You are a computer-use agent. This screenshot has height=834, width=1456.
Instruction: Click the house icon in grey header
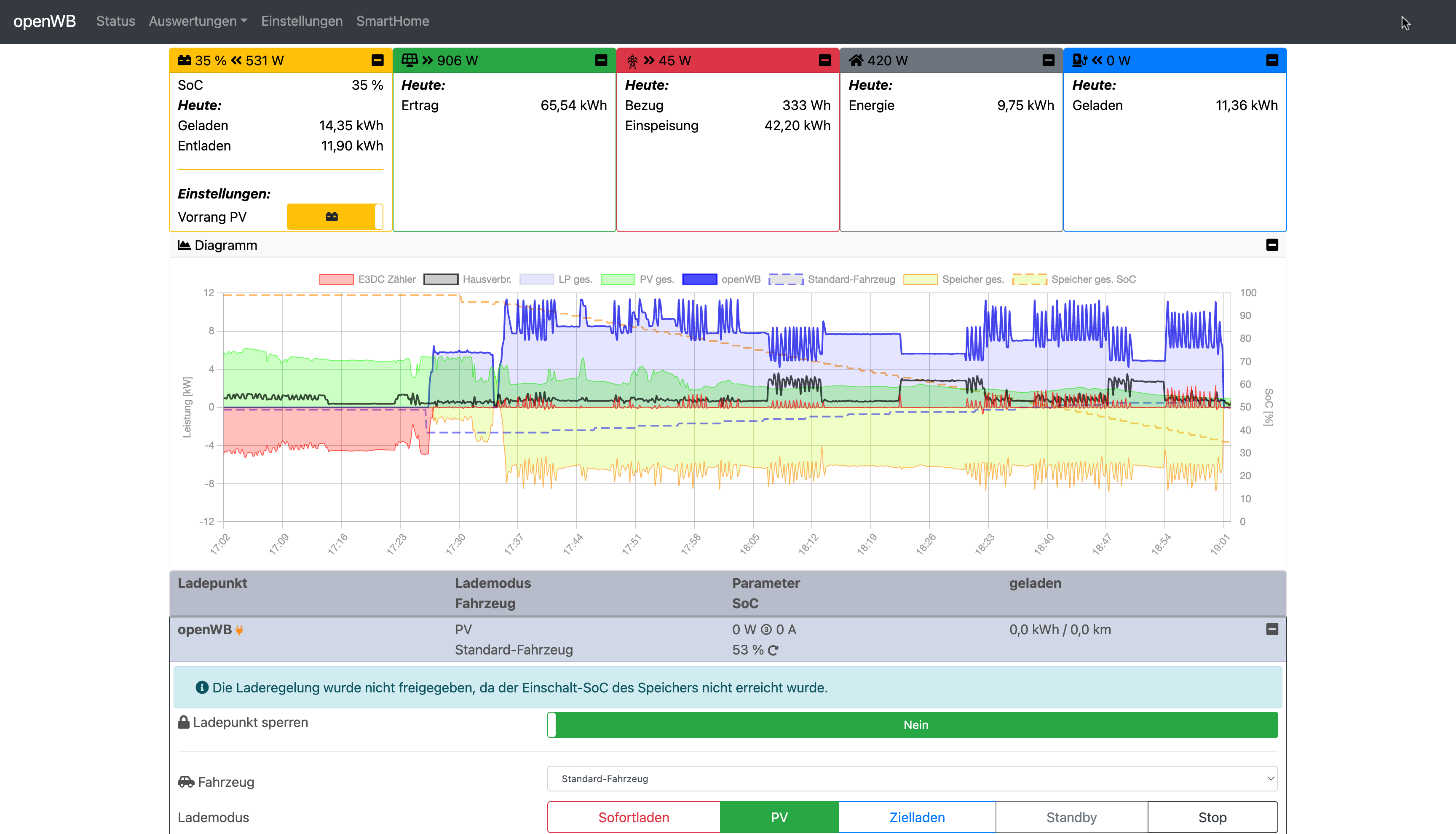click(x=856, y=60)
